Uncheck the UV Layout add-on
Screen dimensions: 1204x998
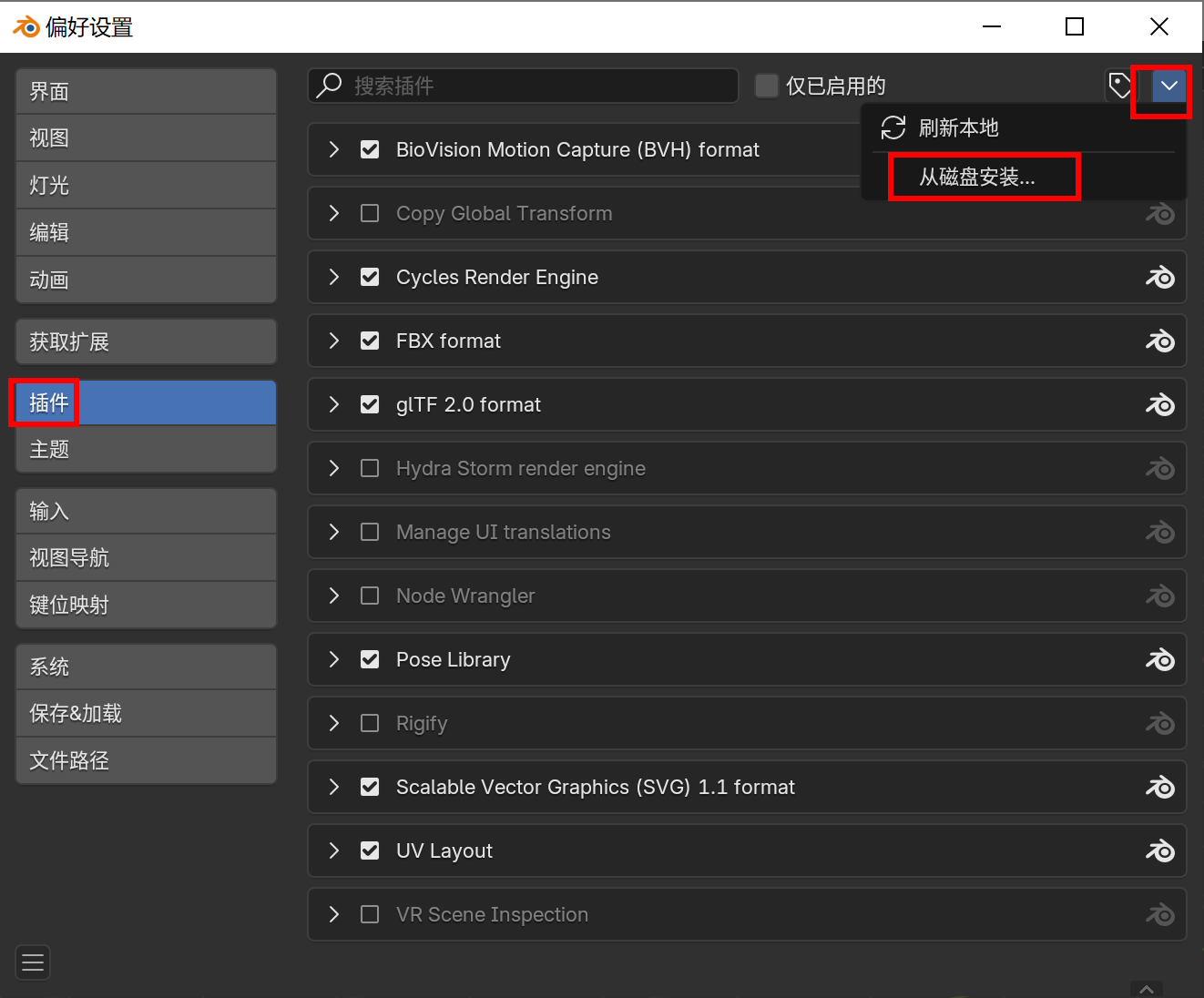pyautogui.click(x=370, y=850)
